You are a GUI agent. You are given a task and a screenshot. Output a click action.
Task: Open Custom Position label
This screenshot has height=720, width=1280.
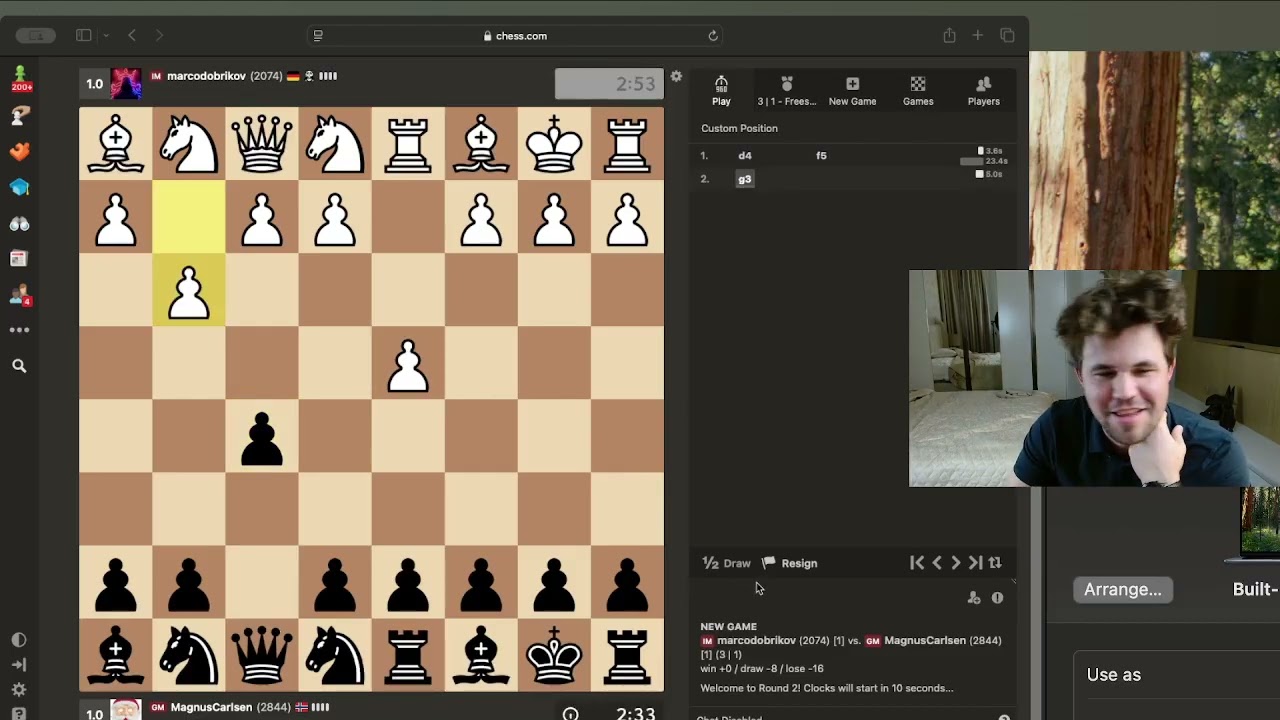pos(739,128)
